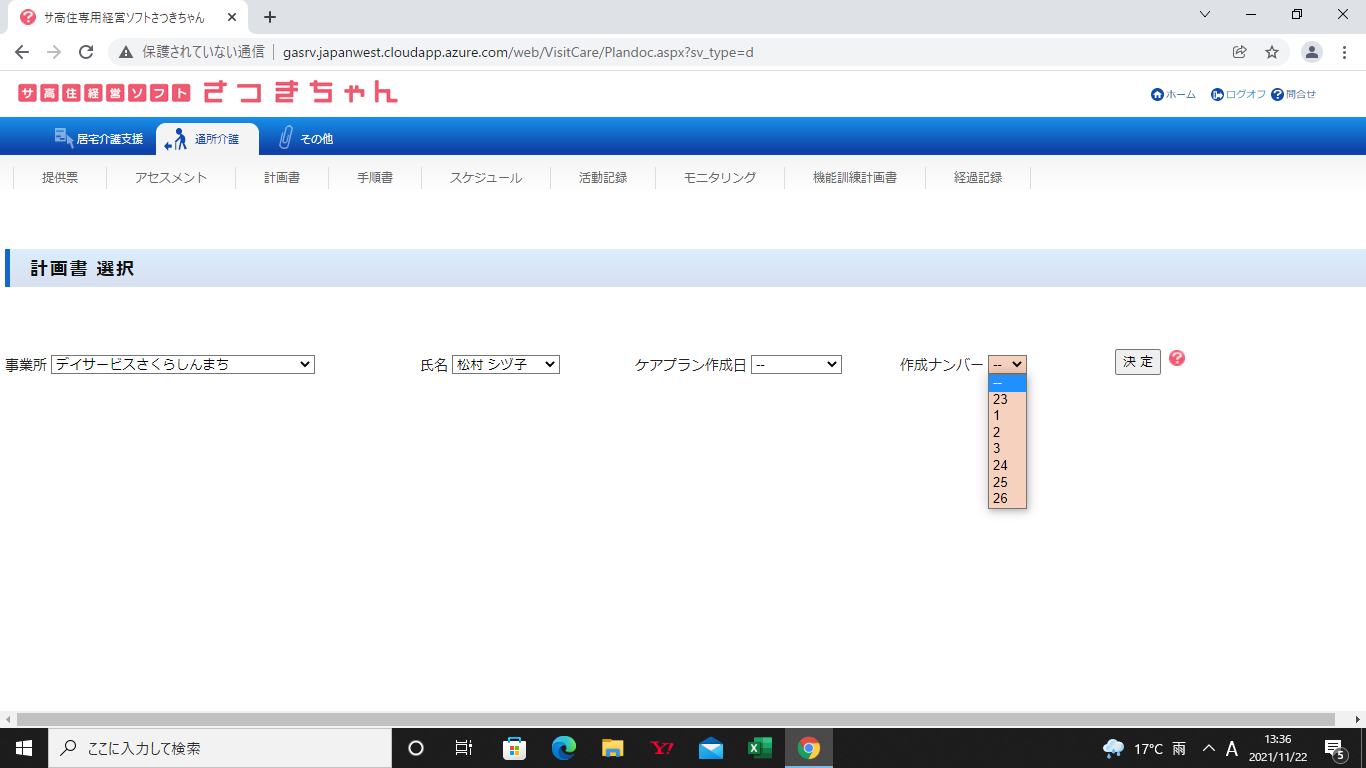1366x768 pixels.
Task: Select option 23 in 作成ナンバー list
Action: 1001,399
